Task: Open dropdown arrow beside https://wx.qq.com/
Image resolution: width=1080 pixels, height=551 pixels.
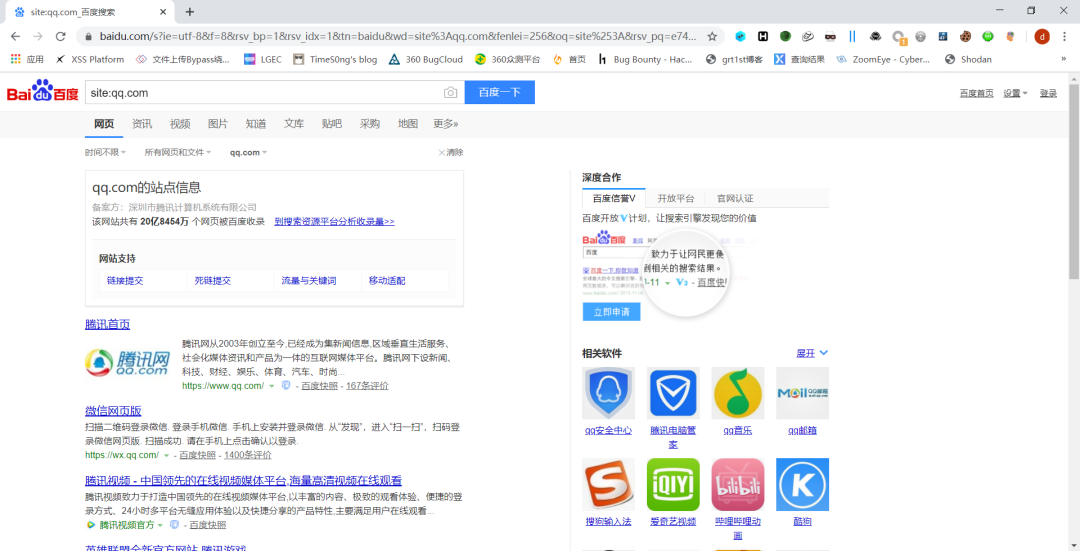Action: [166, 455]
